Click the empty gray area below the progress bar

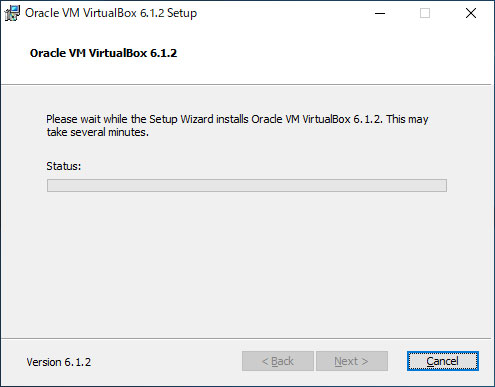point(247,263)
